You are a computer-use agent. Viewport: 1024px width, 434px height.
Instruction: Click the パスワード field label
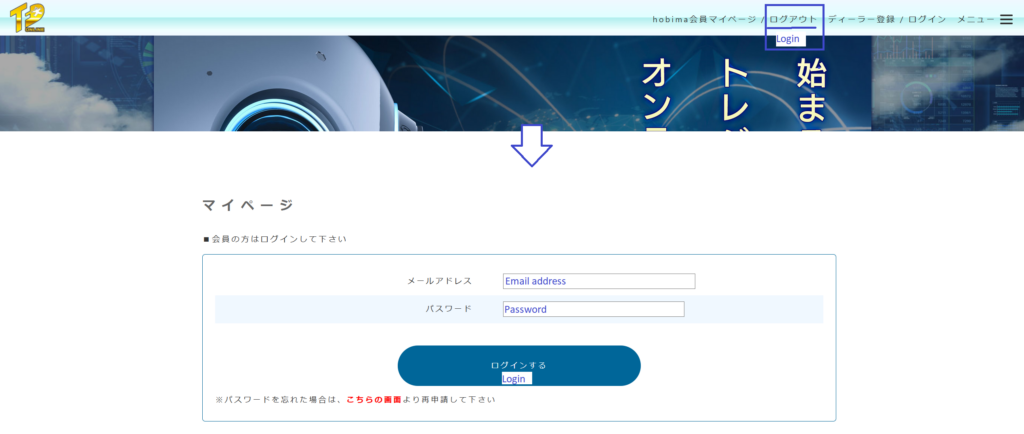tap(448, 309)
